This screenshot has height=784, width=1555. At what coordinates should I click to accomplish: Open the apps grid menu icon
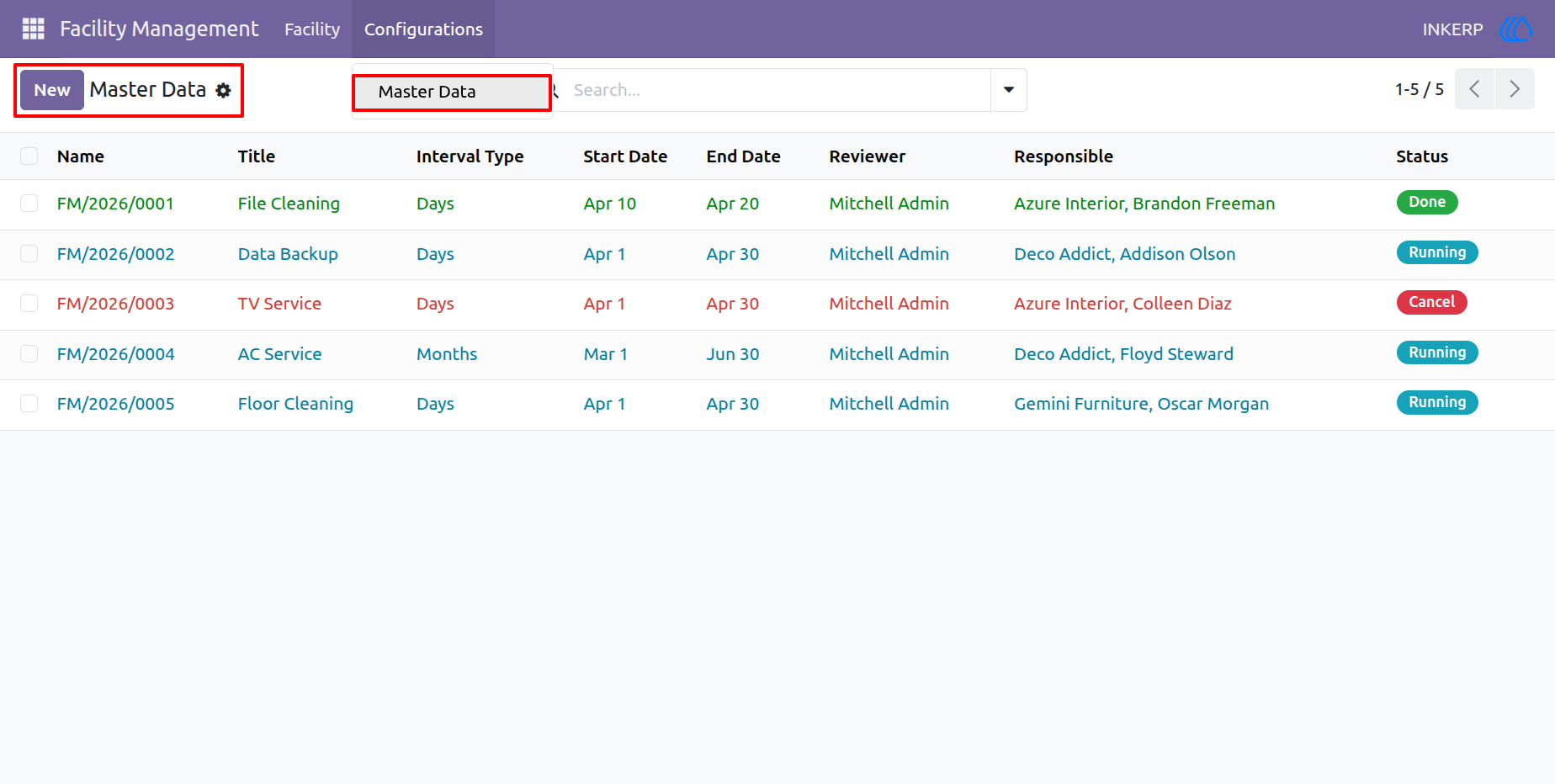33,29
